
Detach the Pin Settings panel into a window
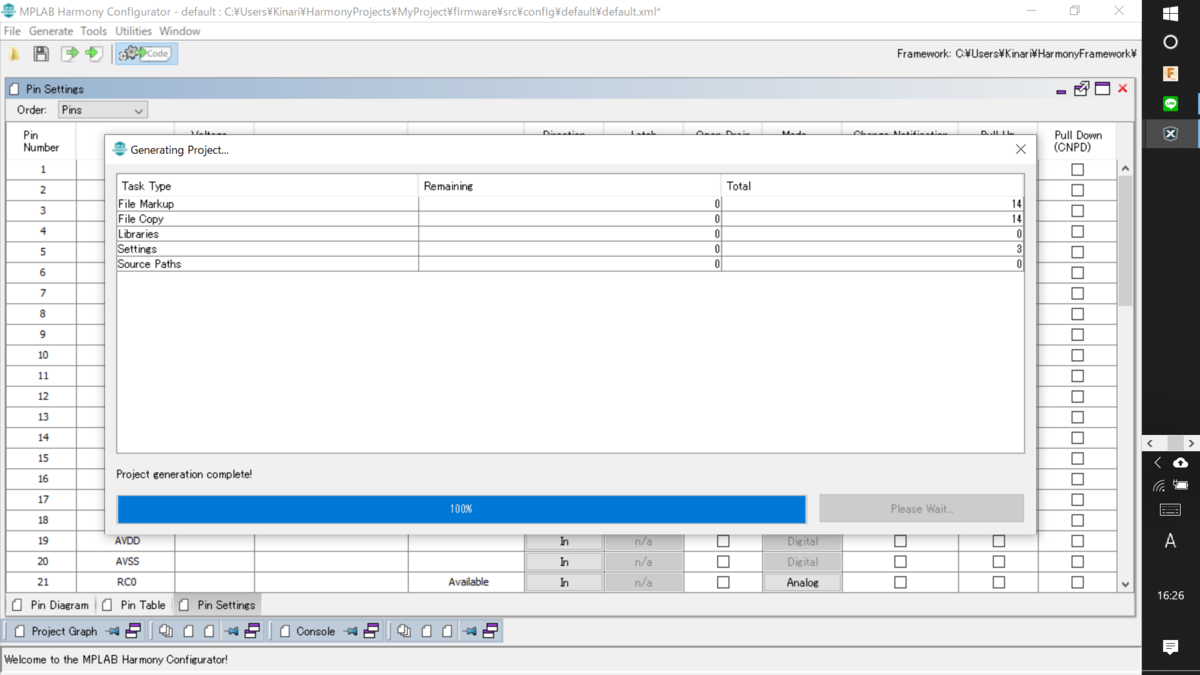click(x=1081, y=89)
